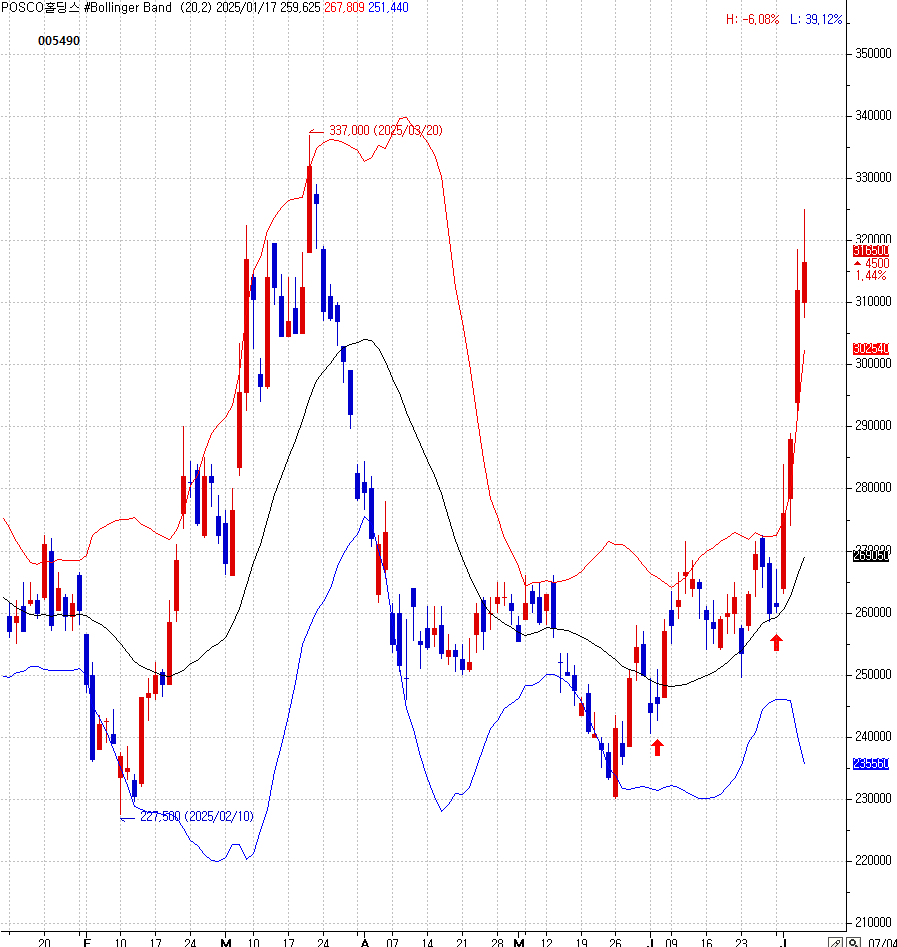Click the 210000 price axis label
The height and width of the screenshot is (947, 897).
pyautogui.click(x=873, y=922)
